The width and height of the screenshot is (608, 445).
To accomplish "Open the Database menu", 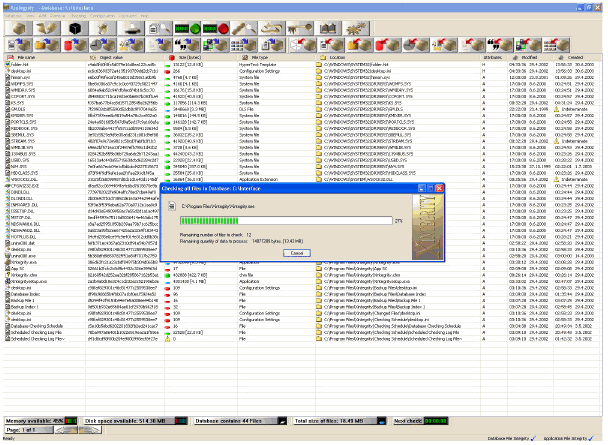I will pyautogui.click(x=13, y=16).
